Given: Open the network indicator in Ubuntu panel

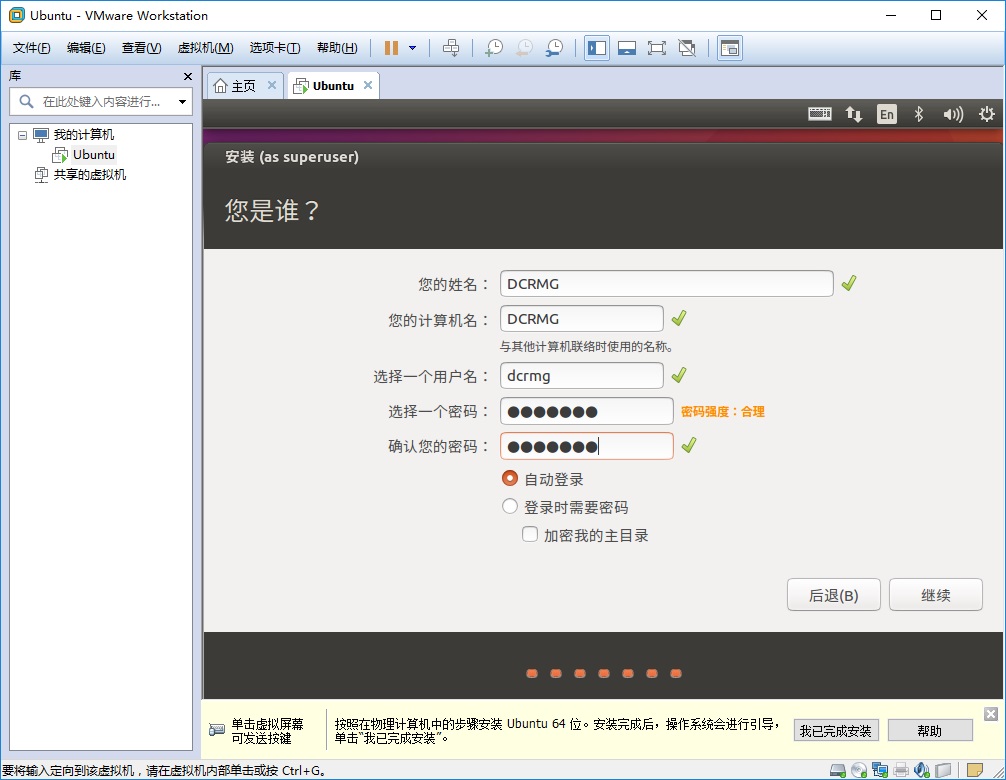Looking at the screenshot, I should coord(853,114).
